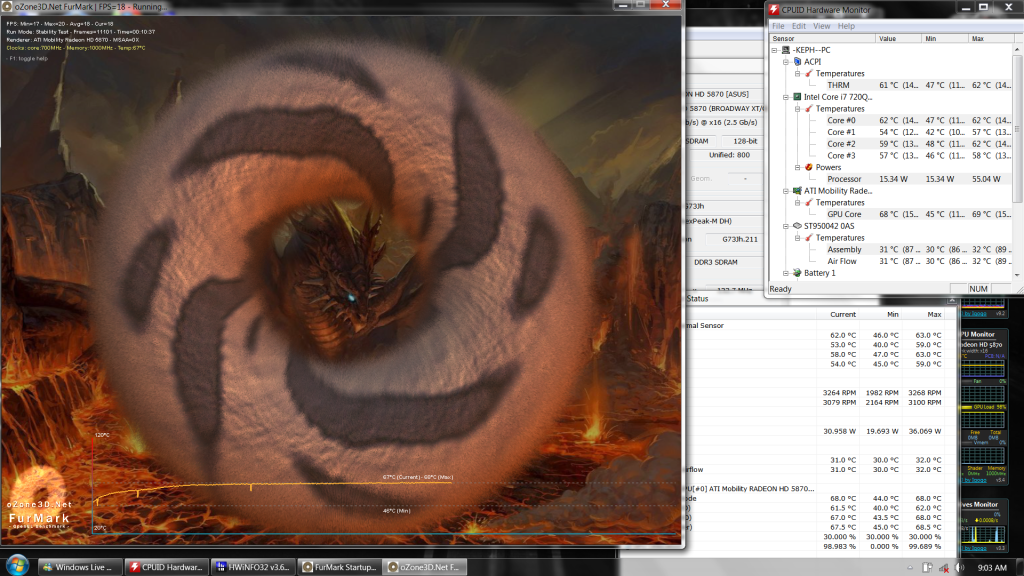
Task: Click the ATI Mobility Radeon graphics card icon
Action: pyautogui.click(x=796, y=190)
